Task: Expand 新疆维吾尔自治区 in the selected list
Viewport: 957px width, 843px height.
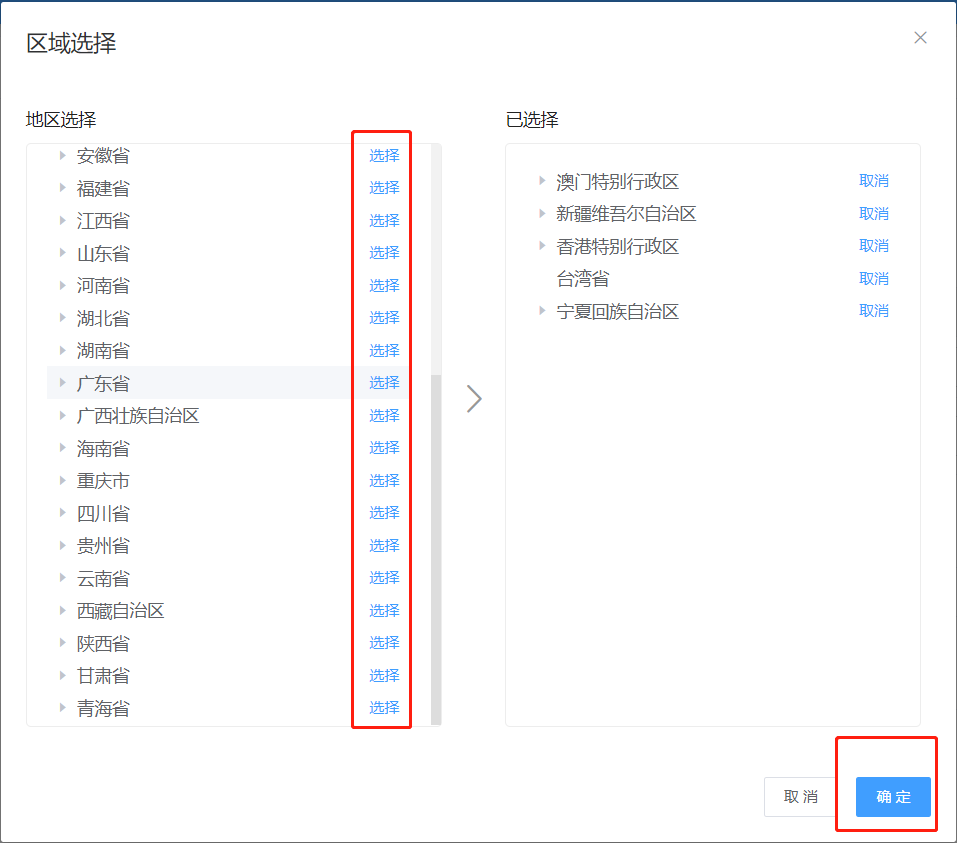Action: [x=542, y=214]
